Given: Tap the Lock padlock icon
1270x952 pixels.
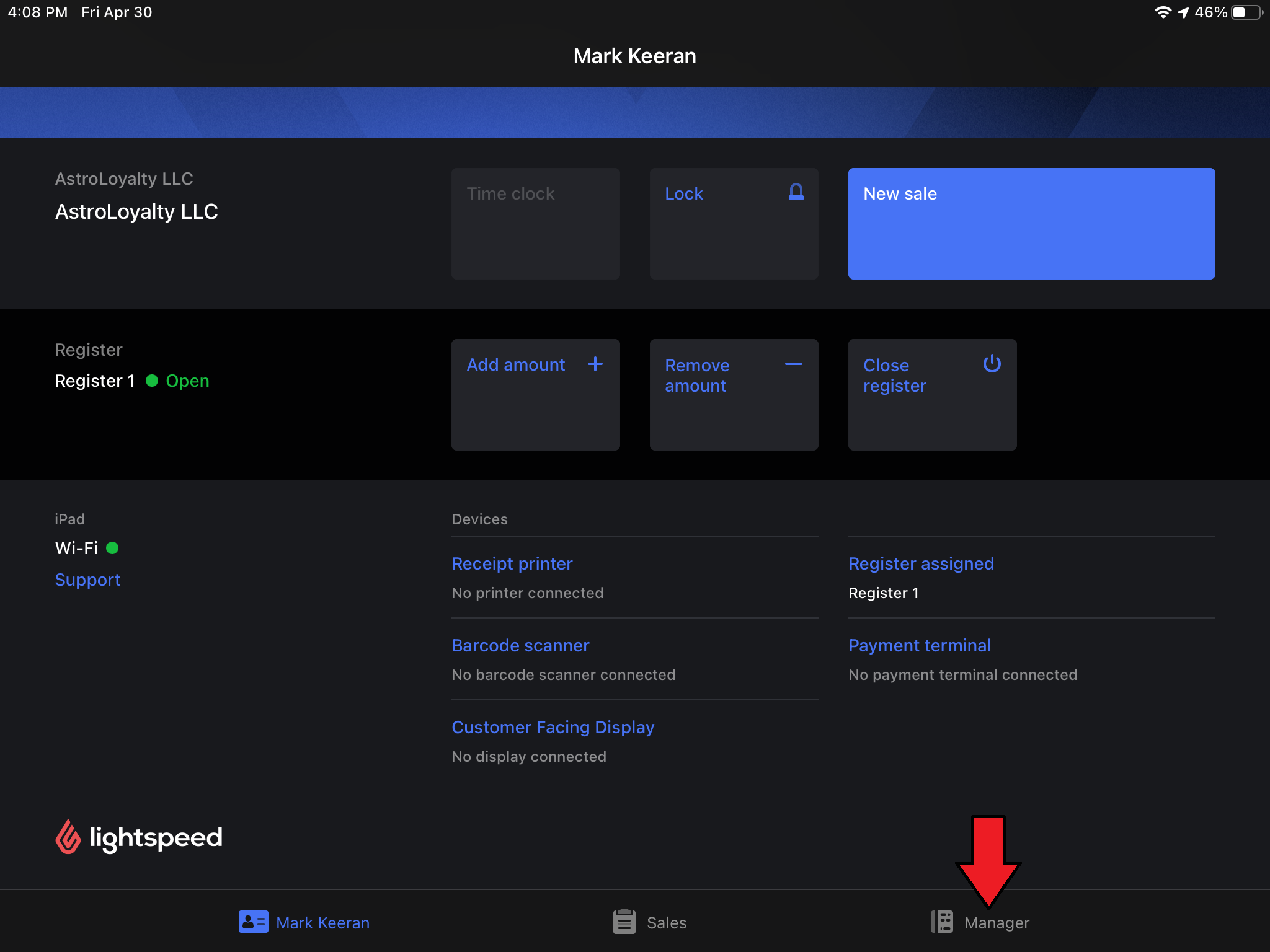Looking at the screenshot, I should point(796,192).
